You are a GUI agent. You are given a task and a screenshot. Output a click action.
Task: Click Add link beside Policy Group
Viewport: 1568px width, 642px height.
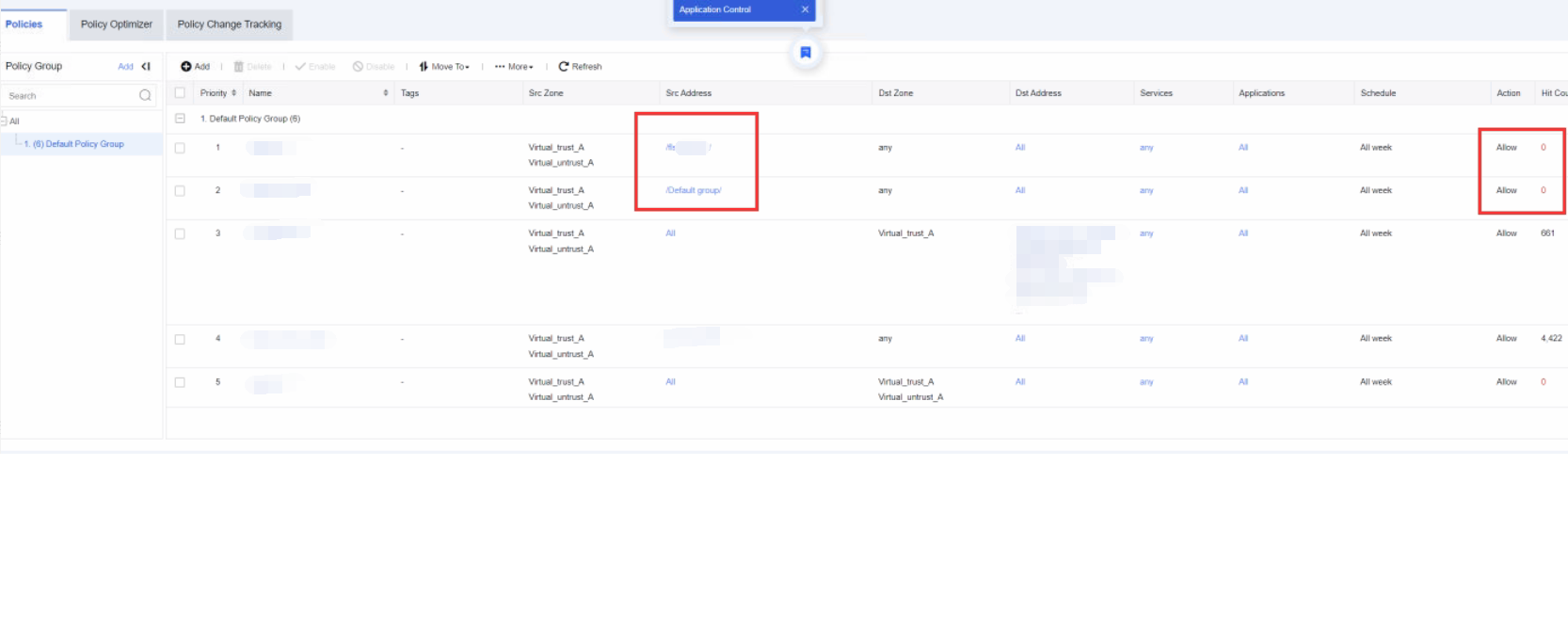pos(125,67)
